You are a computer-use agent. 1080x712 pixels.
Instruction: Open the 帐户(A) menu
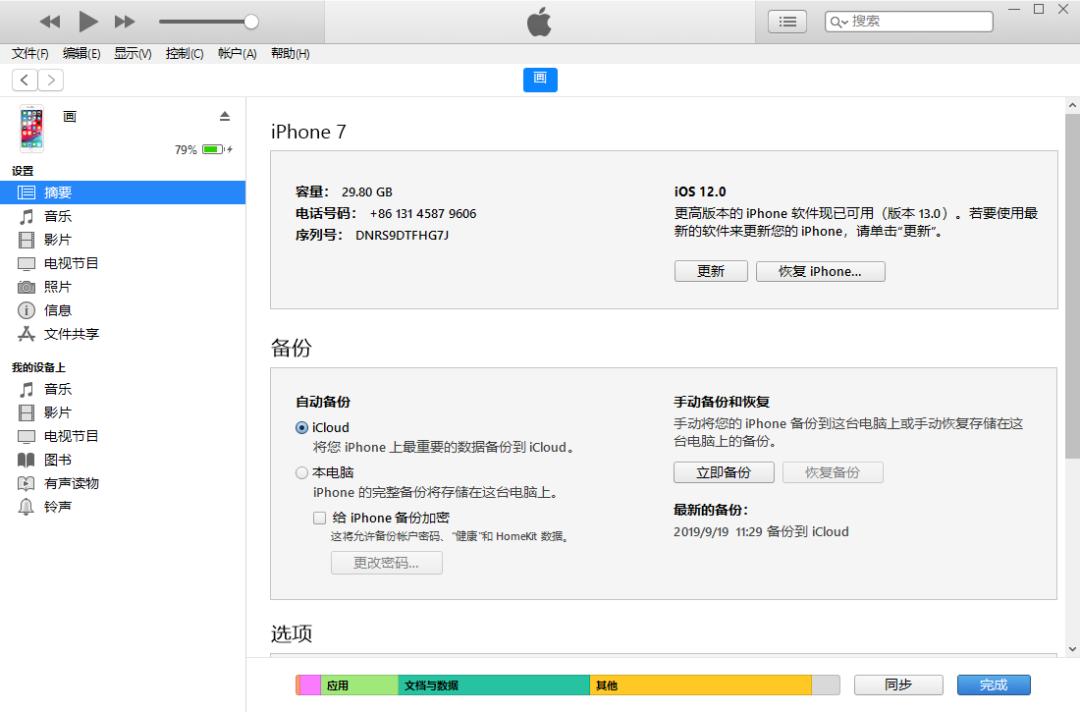click(236, 53)
